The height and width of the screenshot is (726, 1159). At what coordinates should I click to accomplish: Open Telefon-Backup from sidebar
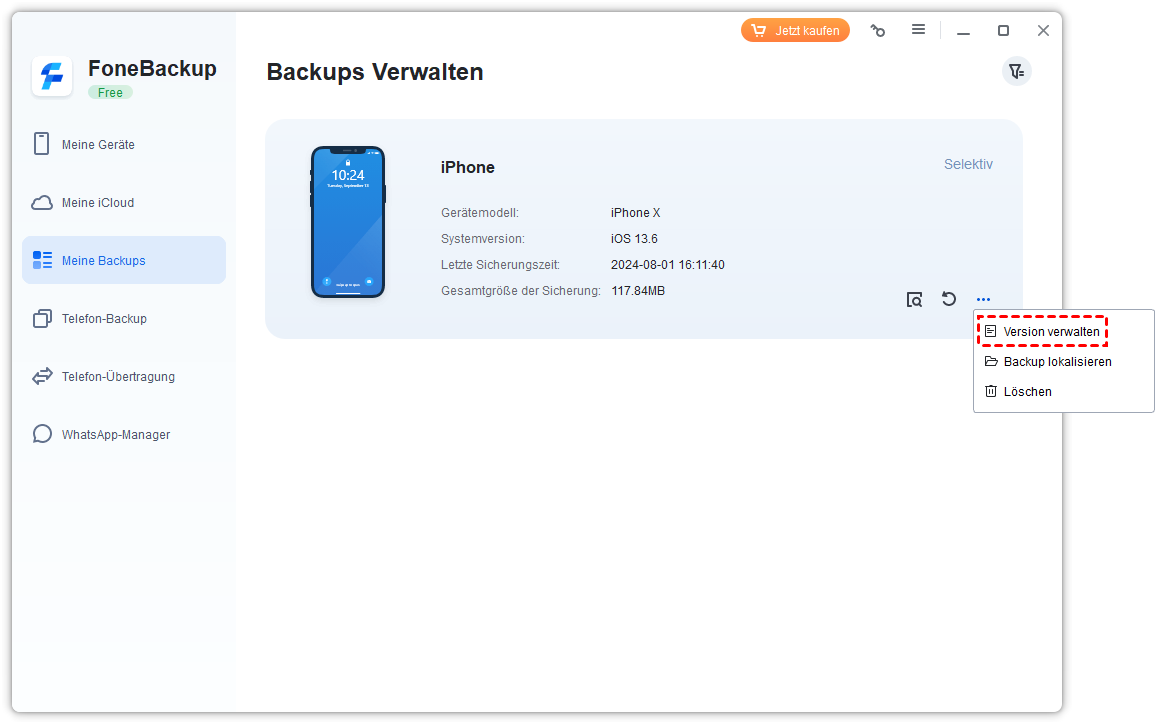click(104, 319)
